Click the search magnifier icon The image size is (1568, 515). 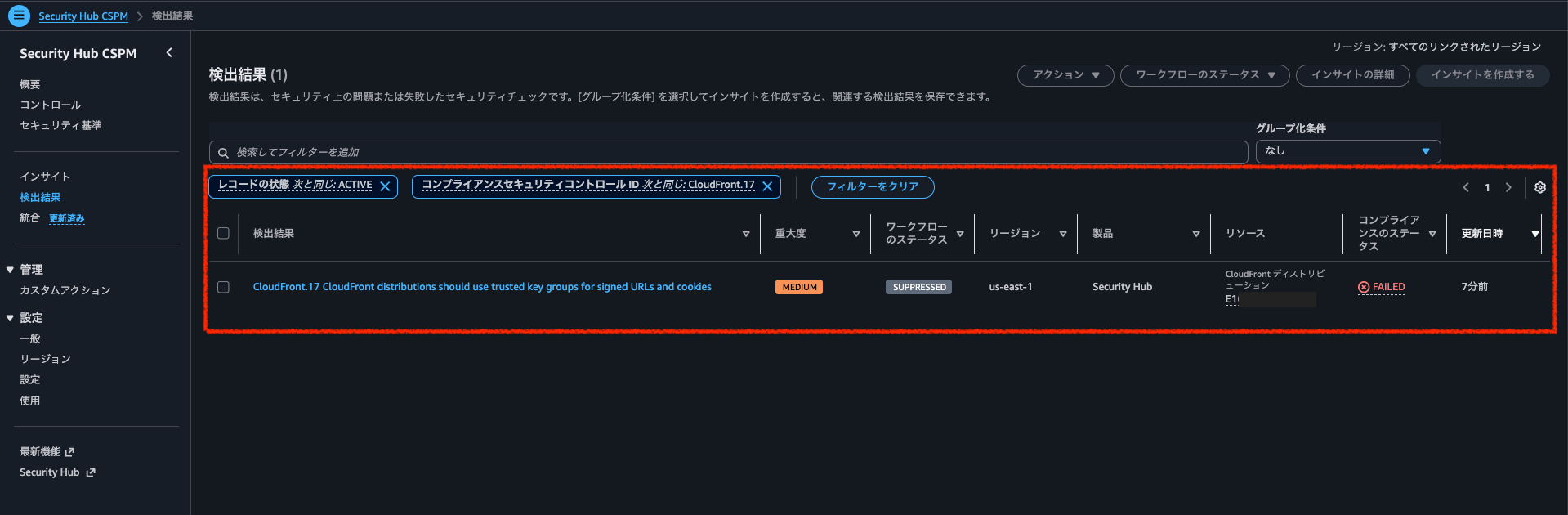point(223,153)
